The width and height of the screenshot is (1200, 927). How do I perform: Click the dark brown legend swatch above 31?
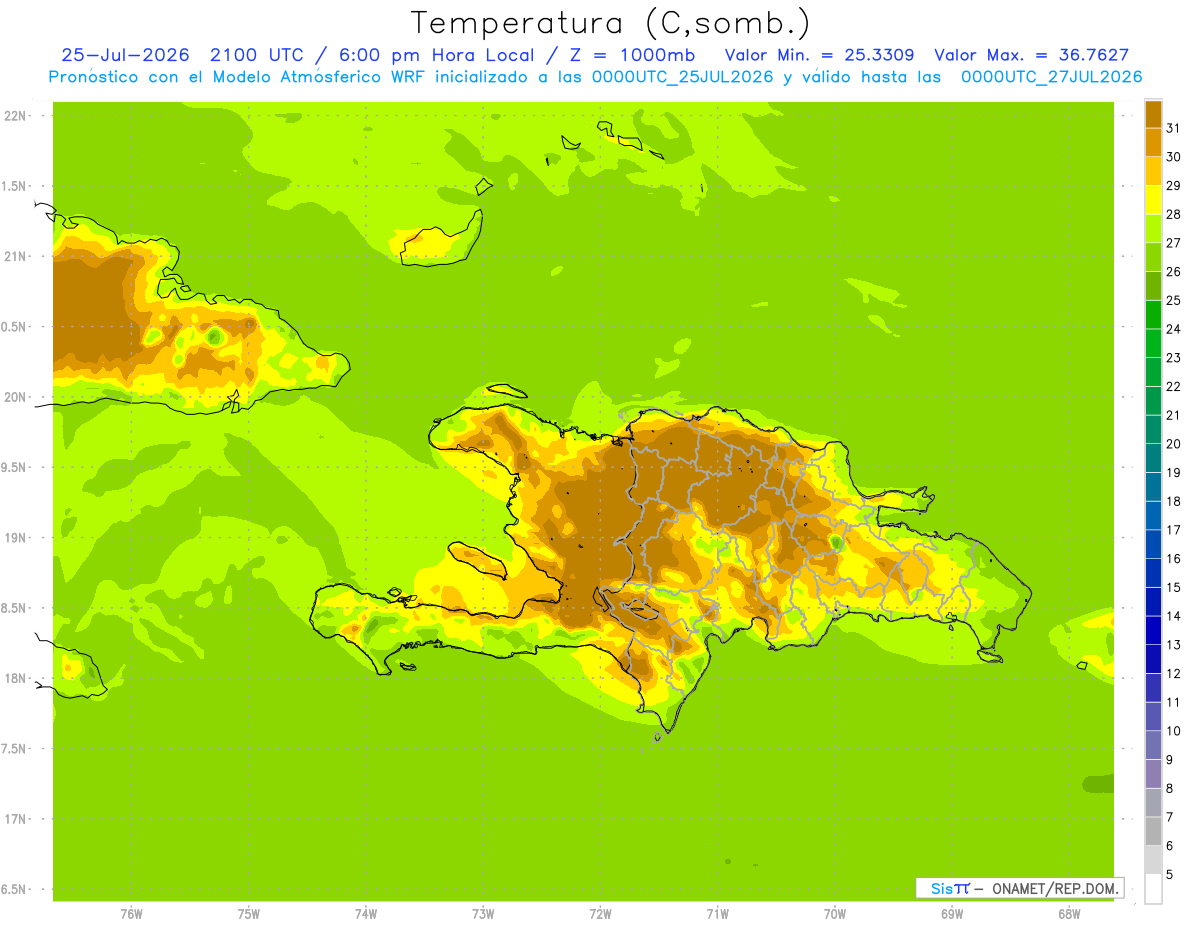1153,114
